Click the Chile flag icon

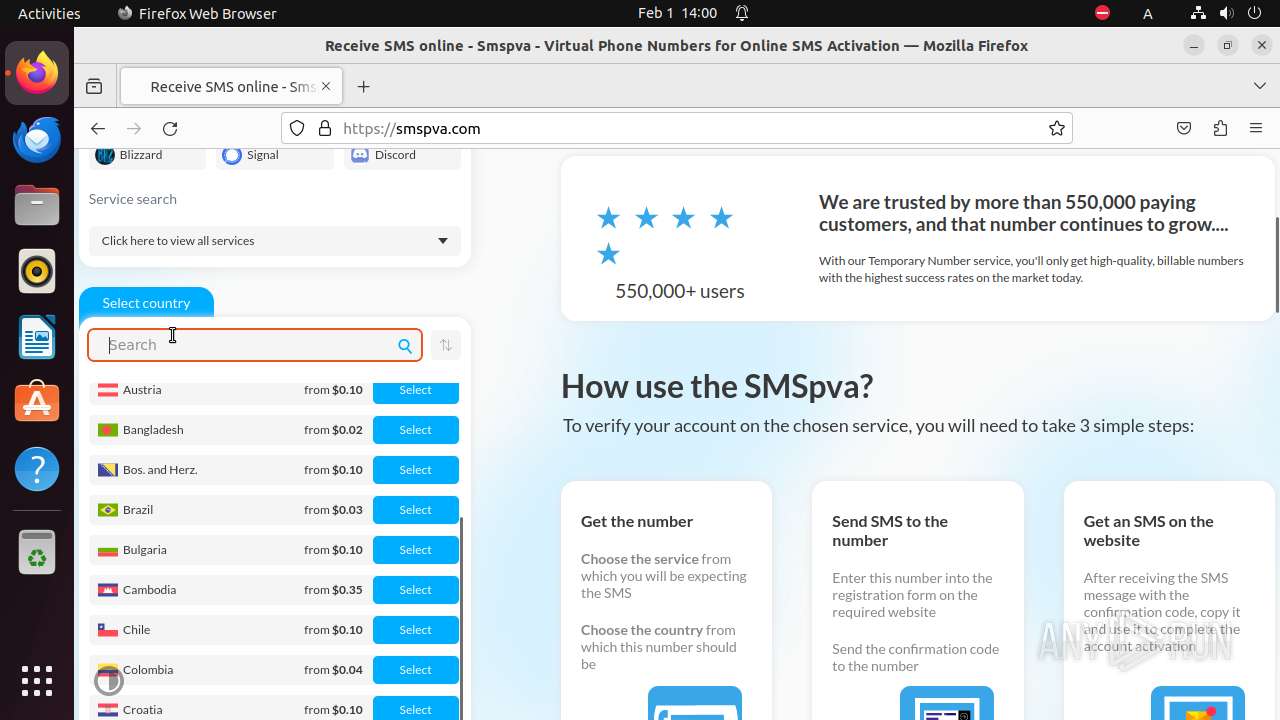click(x=108, y=630)
